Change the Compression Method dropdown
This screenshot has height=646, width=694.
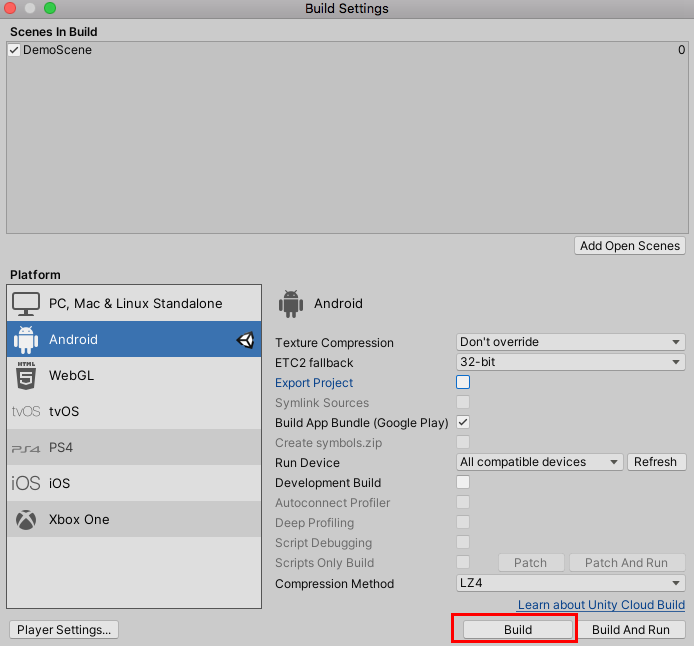click(571, 583)
